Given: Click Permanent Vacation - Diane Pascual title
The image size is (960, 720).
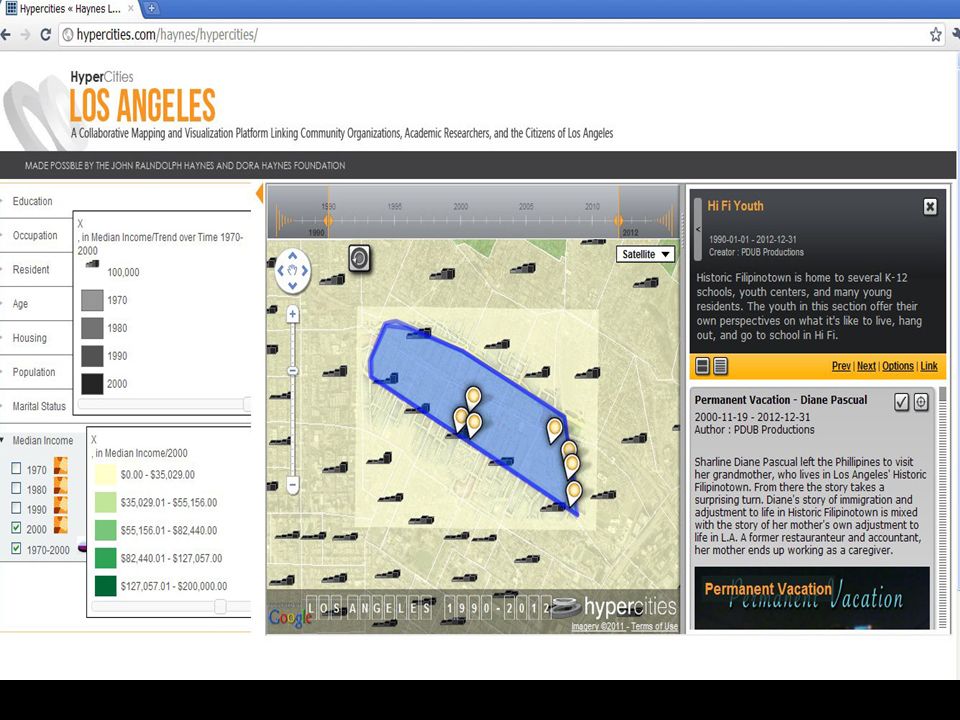Looking at the screenshot, I should tap(781, 400).
